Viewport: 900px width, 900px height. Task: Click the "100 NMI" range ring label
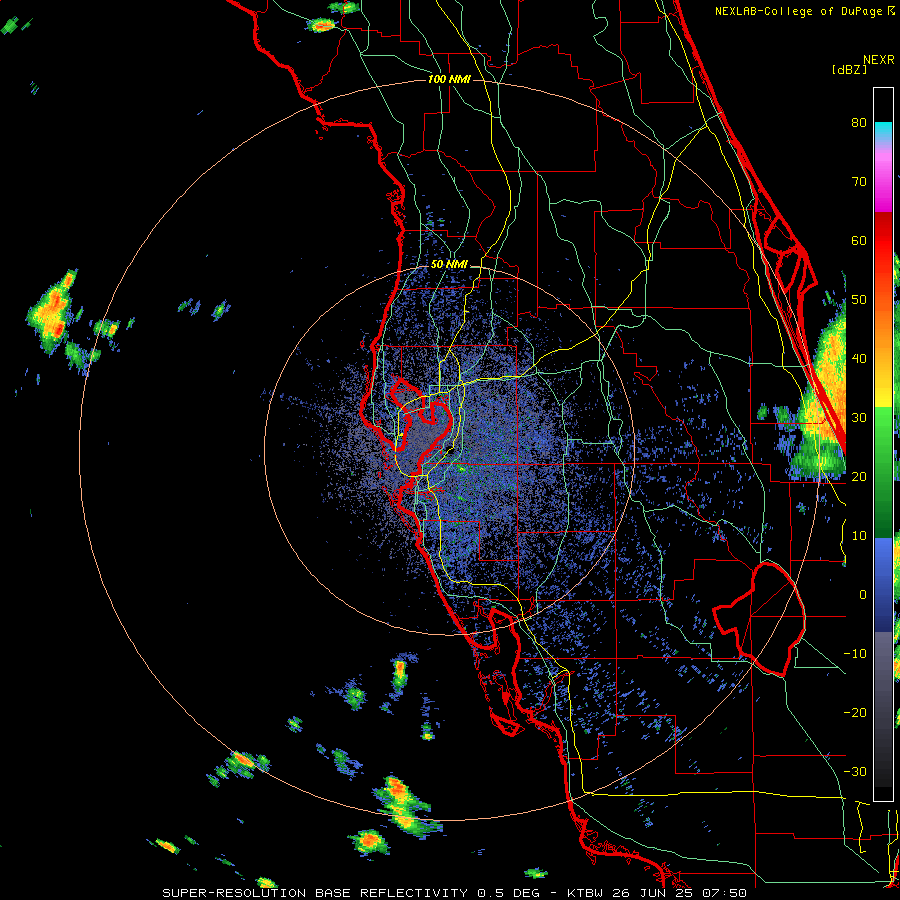pos(449,79)
